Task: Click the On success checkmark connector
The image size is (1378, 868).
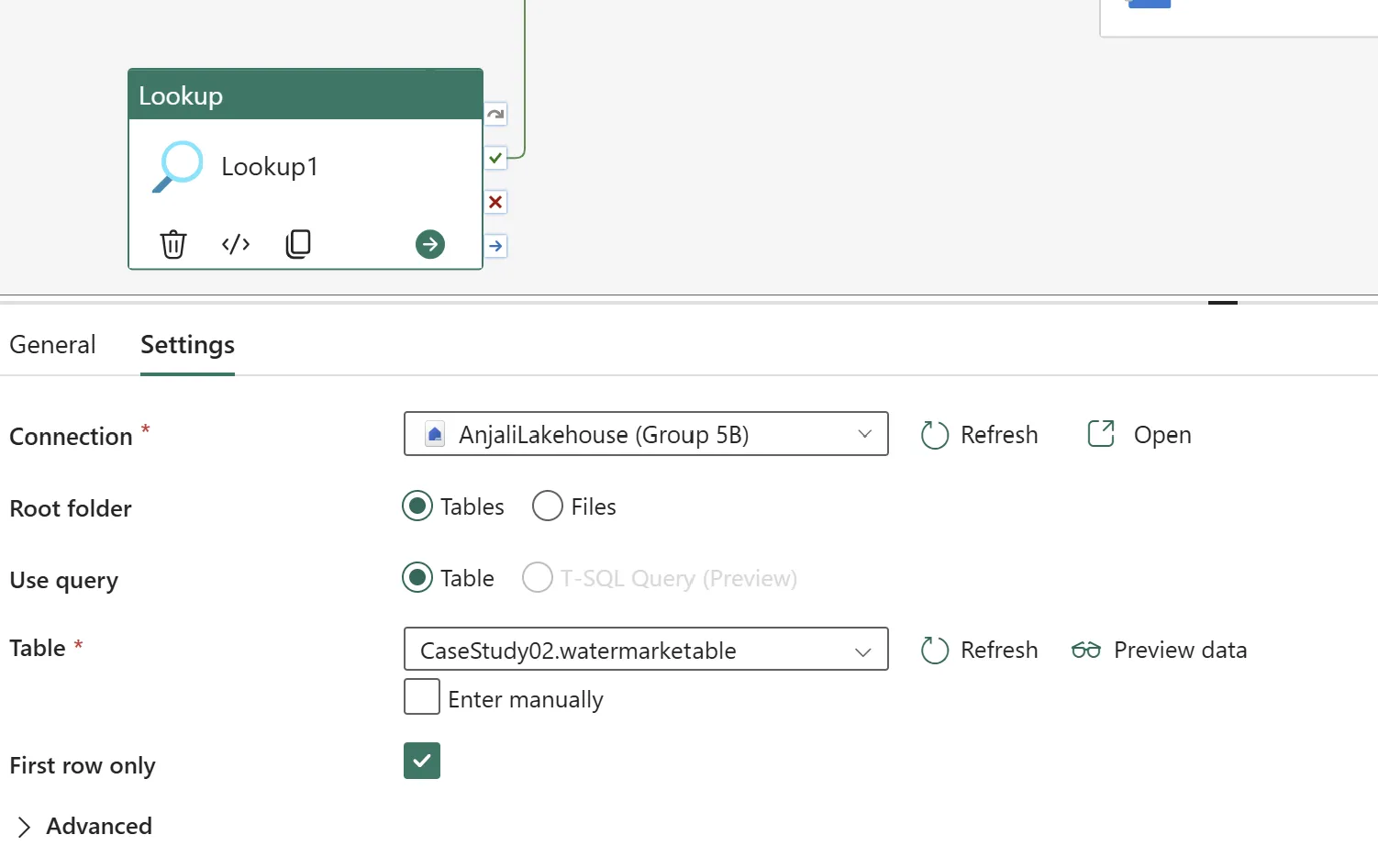Action: pos(495,158)
